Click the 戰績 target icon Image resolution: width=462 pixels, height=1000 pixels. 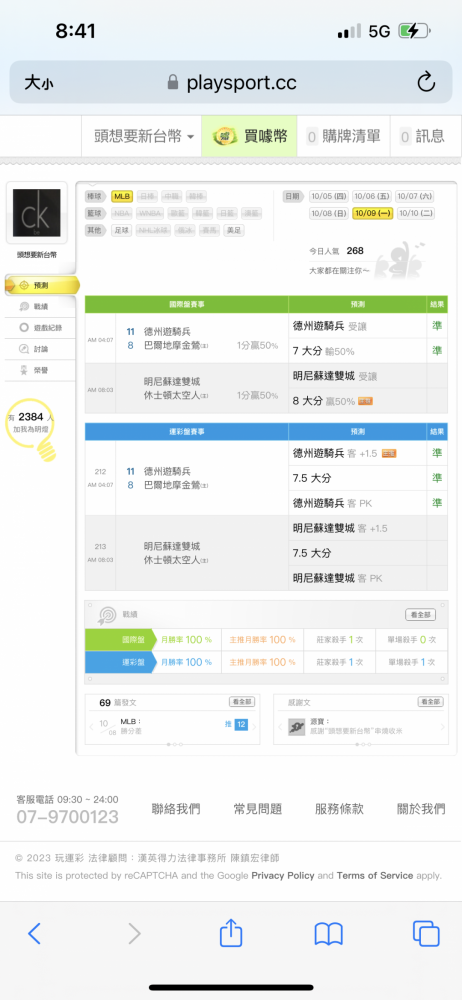pyautogui.click(x=107, y=615)
